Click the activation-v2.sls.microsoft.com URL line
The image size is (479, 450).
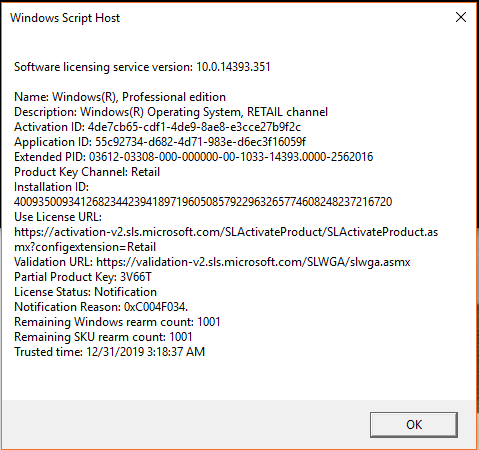tap(226, 232)
